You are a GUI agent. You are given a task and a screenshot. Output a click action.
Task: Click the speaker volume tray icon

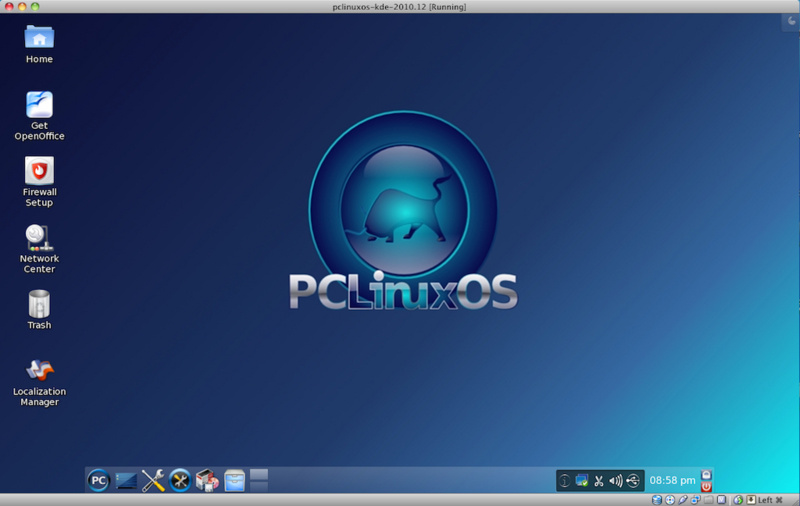[x=616, y=480]
